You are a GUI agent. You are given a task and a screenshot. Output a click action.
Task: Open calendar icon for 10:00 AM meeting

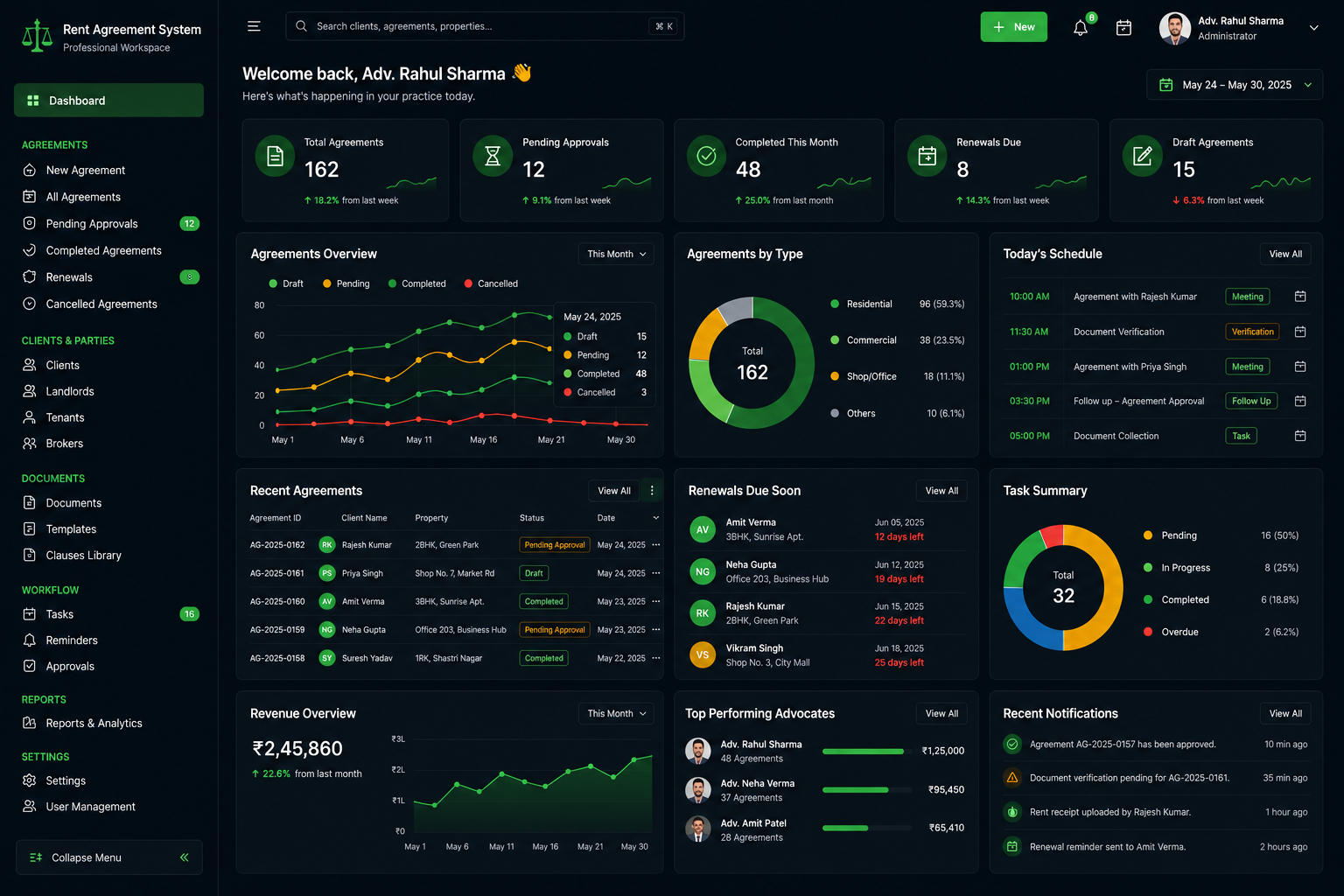click(x=1300, y=297)
